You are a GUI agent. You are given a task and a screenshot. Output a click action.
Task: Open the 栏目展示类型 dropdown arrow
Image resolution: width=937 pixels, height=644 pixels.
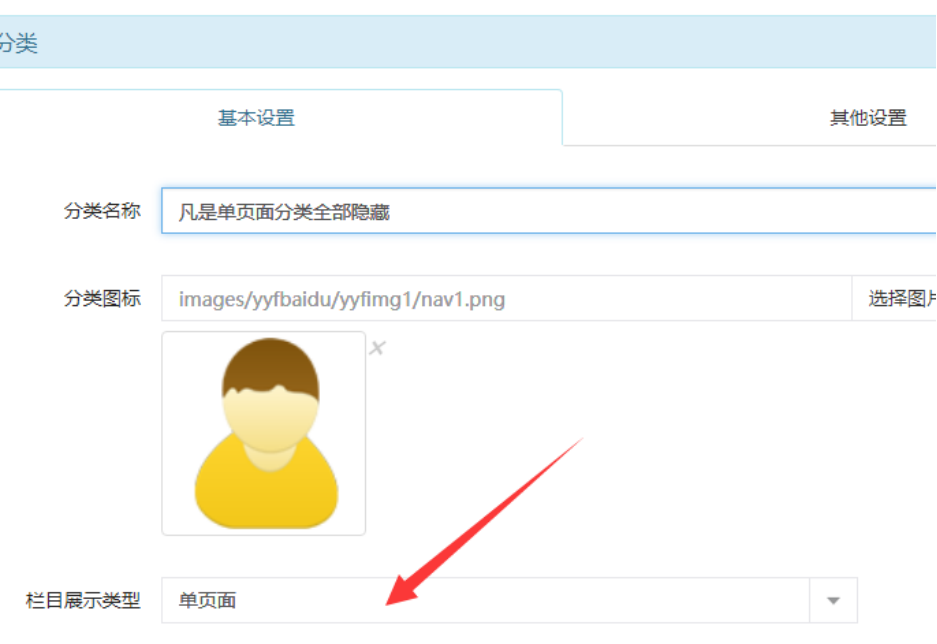click(x=834, y=600)
